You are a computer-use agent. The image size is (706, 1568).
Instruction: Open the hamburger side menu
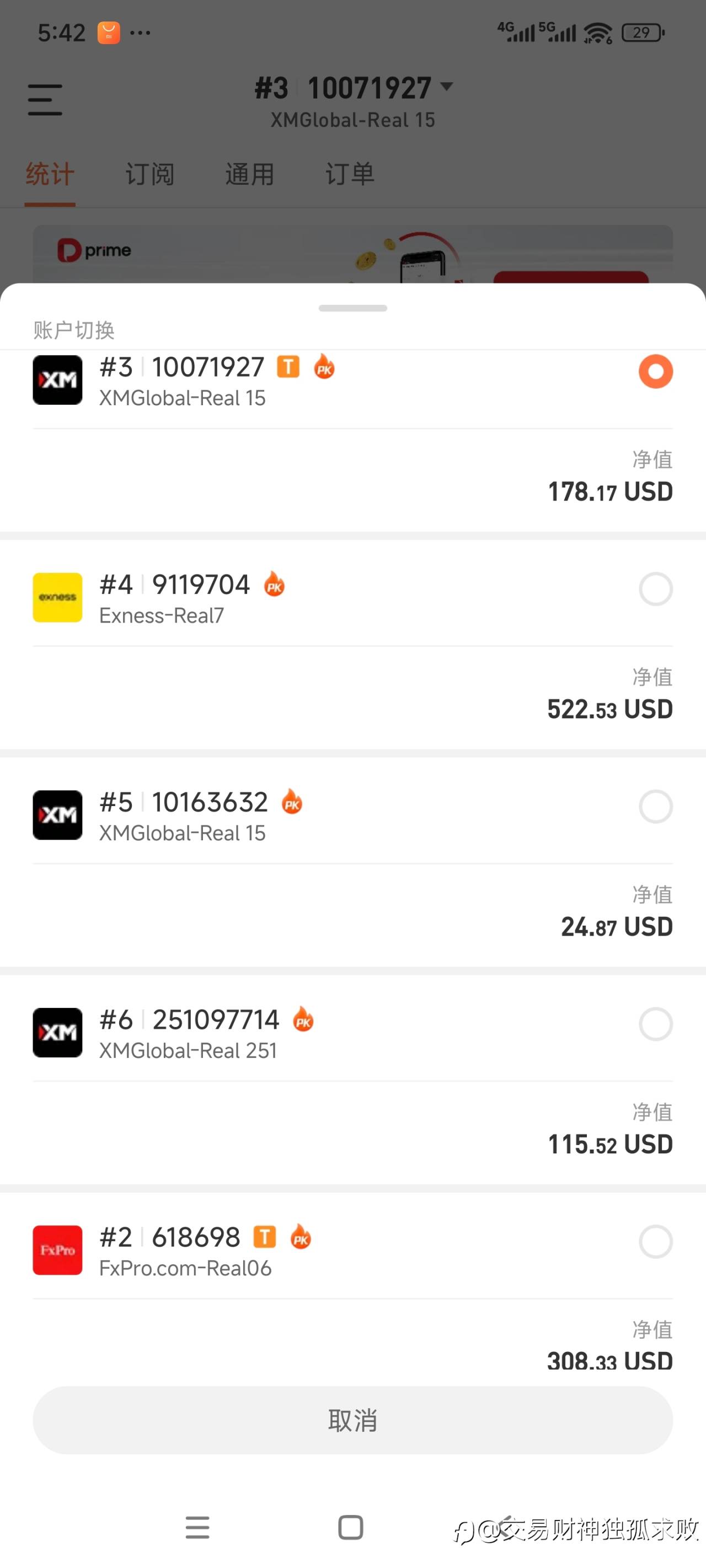(45, 100)
